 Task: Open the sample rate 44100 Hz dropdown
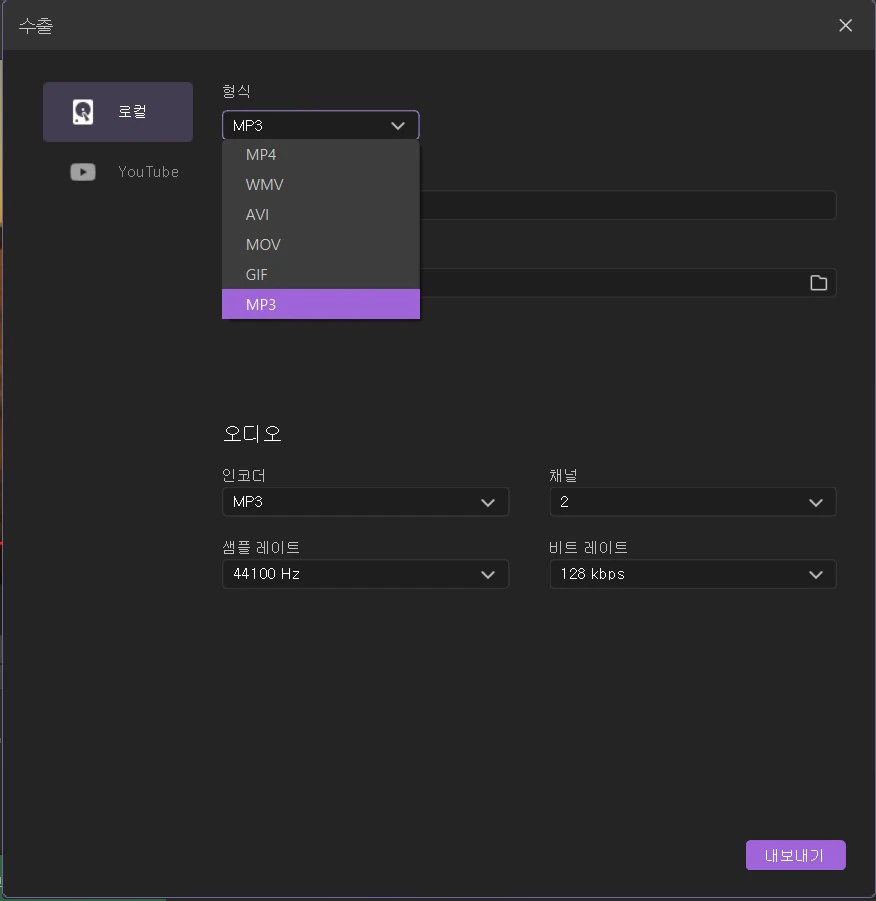coord(366,574)
